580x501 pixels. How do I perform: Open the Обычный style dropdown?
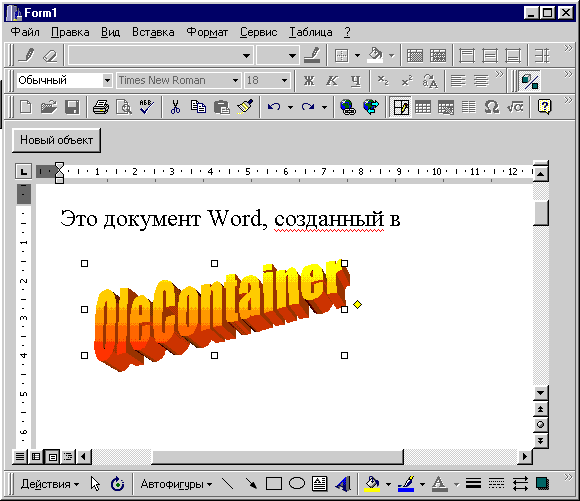coord(107,80)
